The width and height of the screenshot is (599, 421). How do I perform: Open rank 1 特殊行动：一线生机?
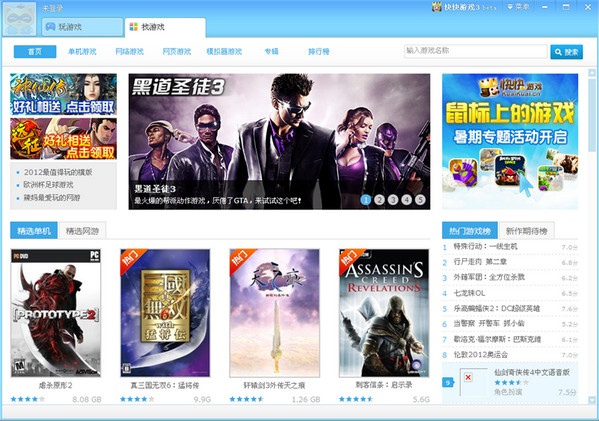(486, 247)
